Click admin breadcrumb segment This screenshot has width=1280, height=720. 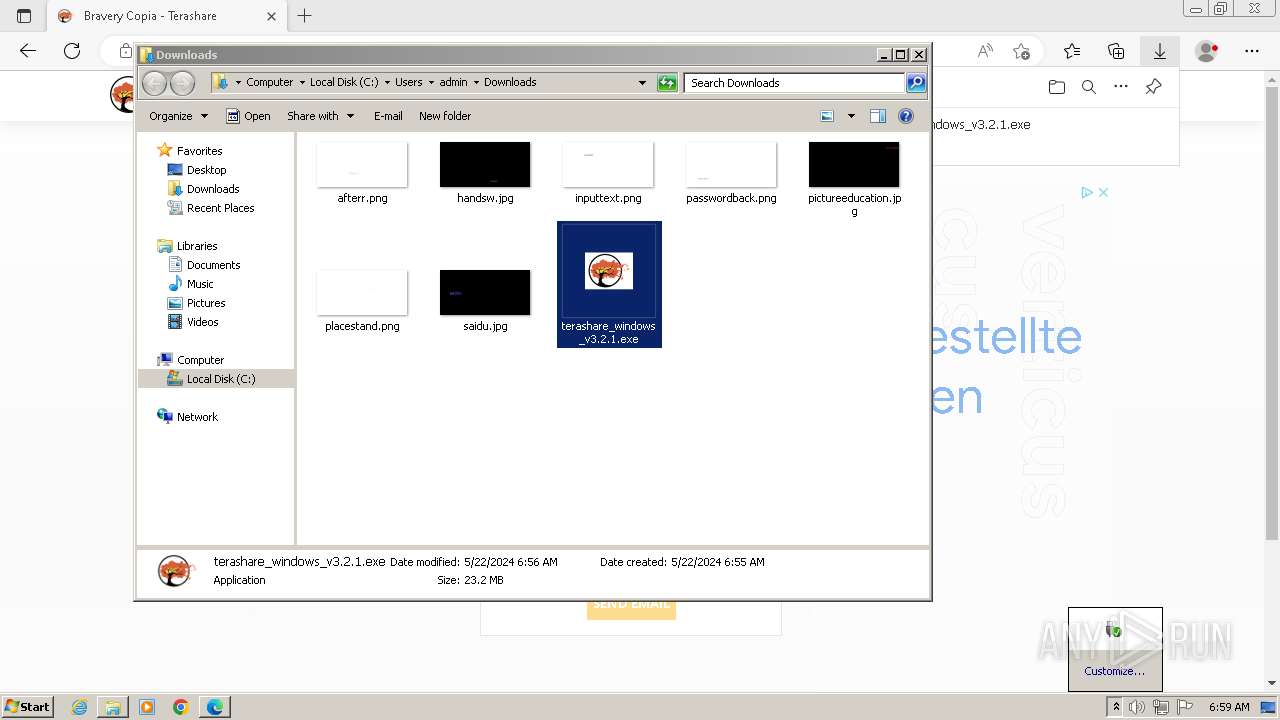tap(453, 83)
